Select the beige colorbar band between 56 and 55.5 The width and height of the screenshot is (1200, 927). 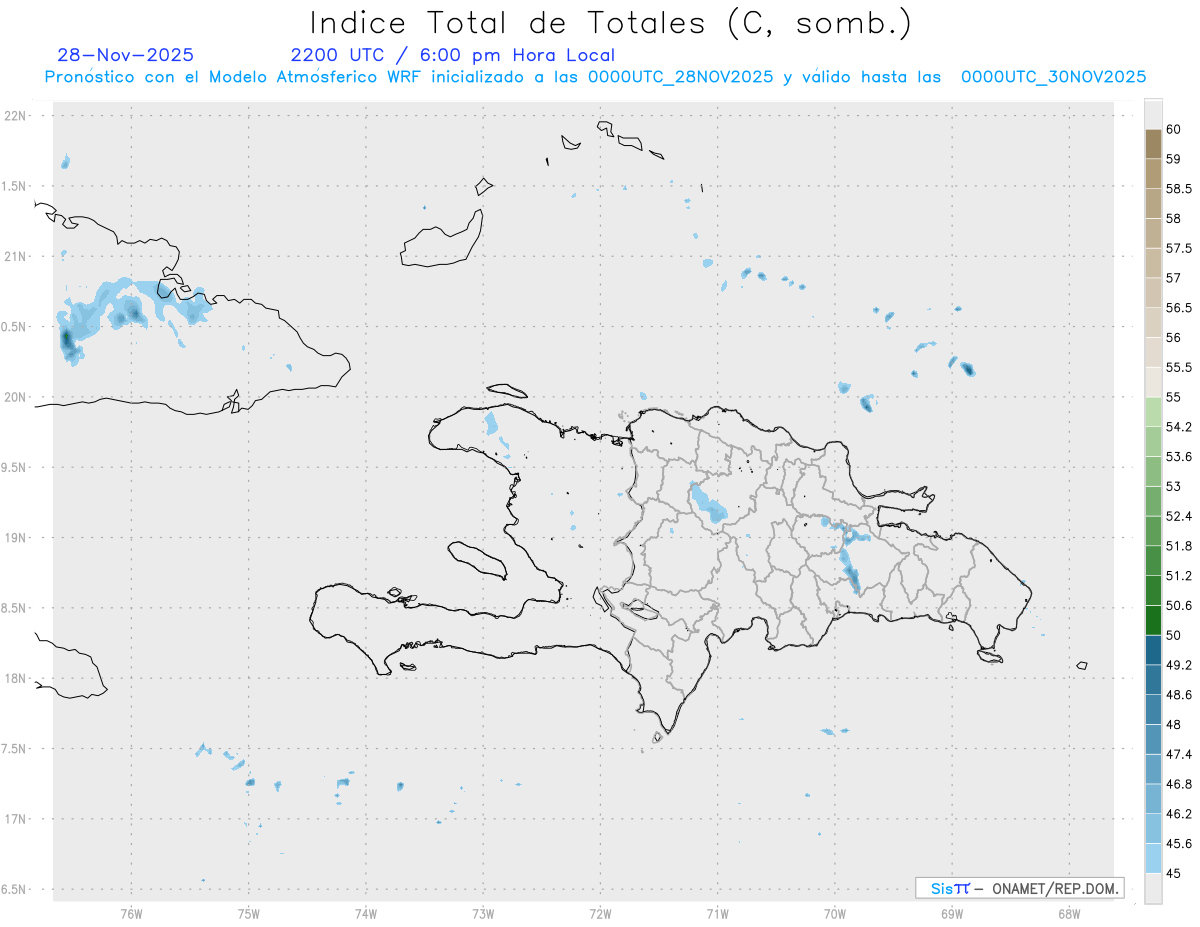click(1153, 352)
